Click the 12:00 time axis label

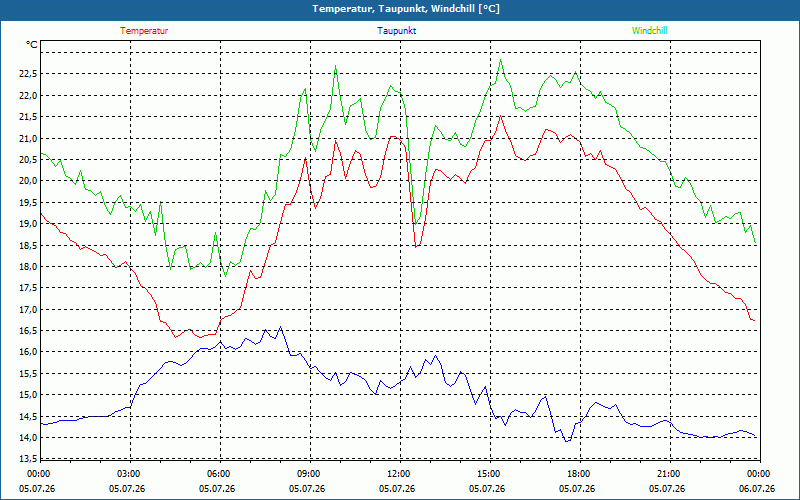[x=400, y=474]
